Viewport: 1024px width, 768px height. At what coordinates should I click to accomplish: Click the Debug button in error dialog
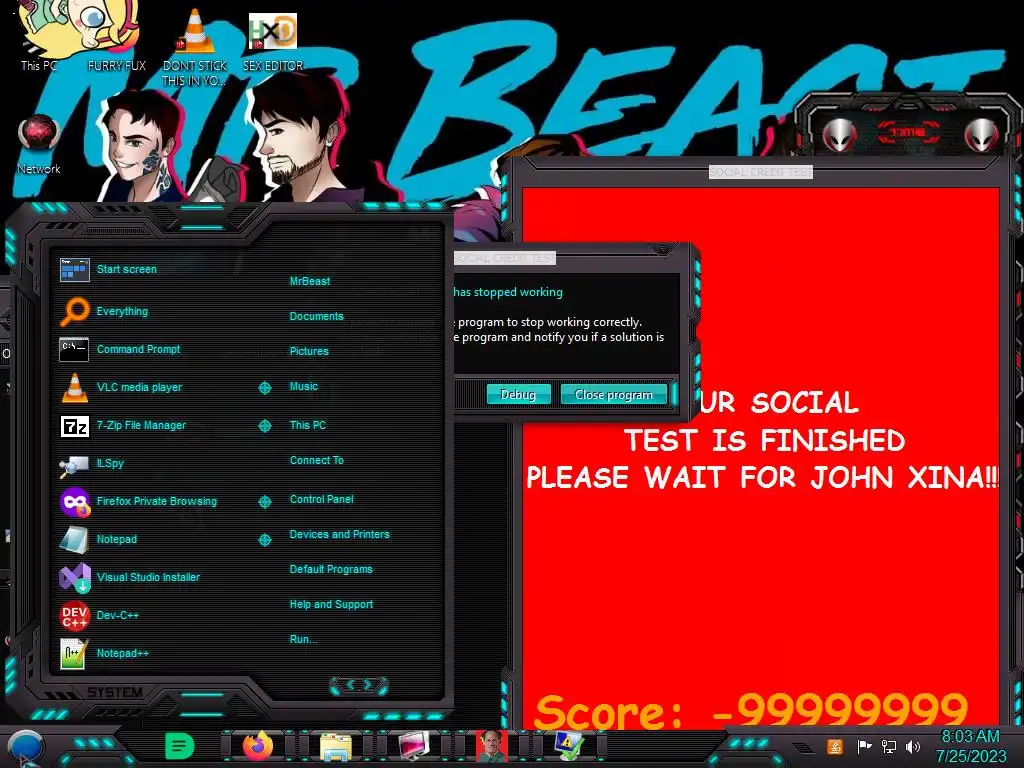pos(518,394)
